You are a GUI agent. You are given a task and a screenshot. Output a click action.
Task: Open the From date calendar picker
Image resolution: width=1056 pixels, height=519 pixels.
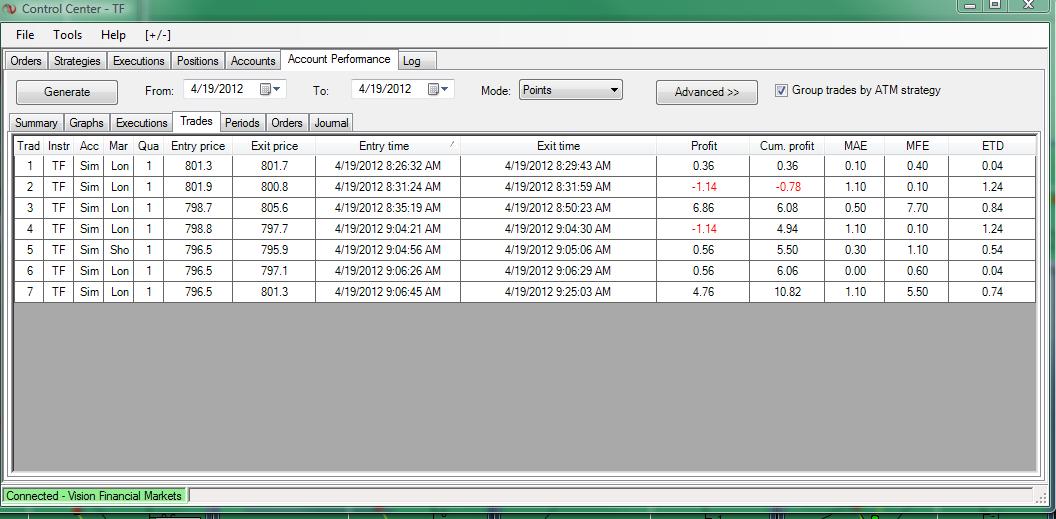(270, 89)
